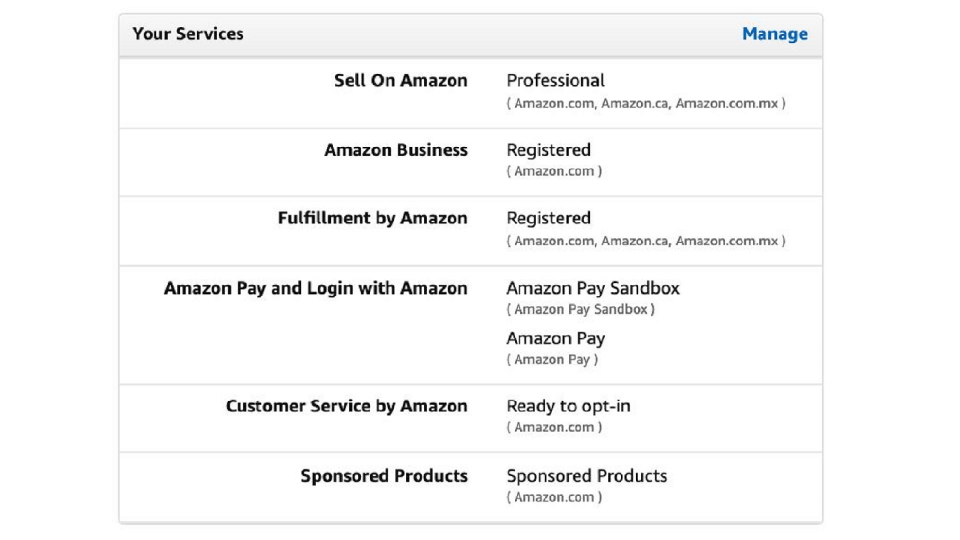Click the Amazon Business label
Screen dimensions: 960x540
click(x=395, y=150)
